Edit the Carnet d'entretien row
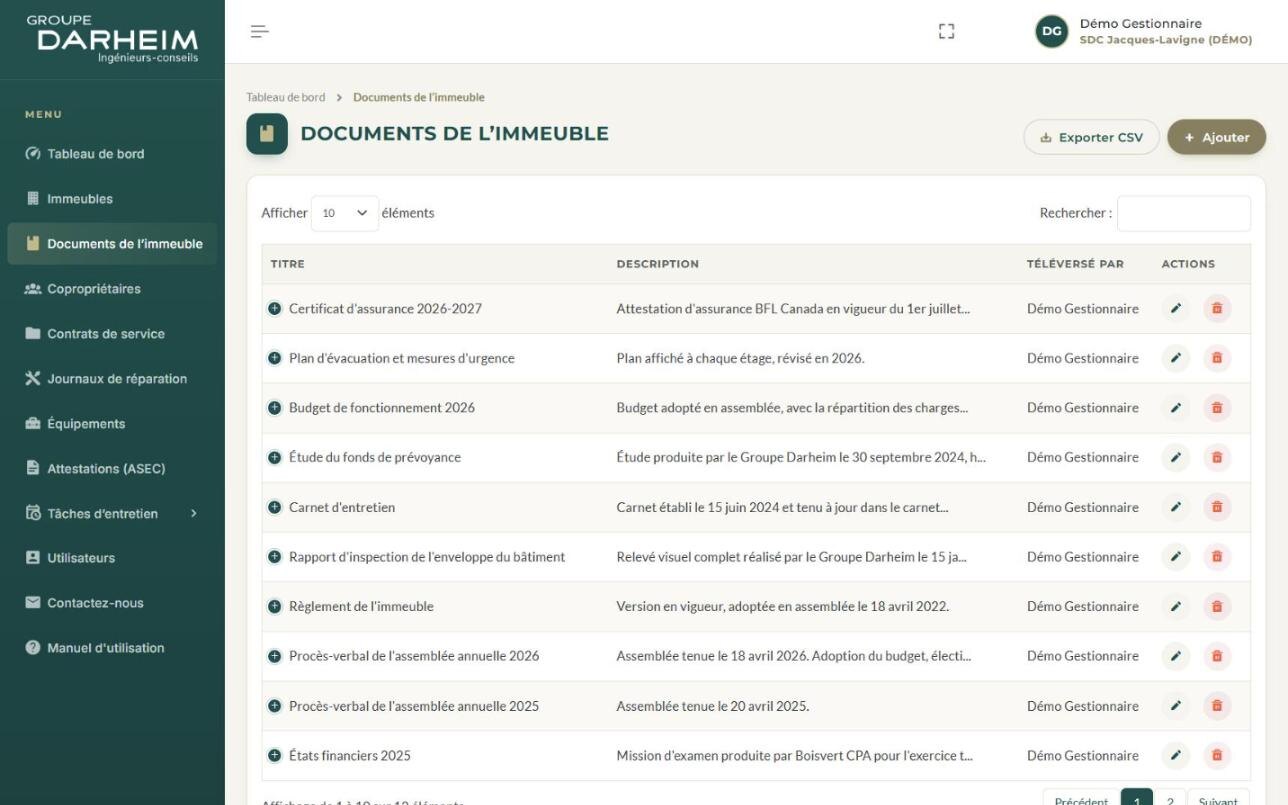 pyautogui.click(x=1176, y=507)
